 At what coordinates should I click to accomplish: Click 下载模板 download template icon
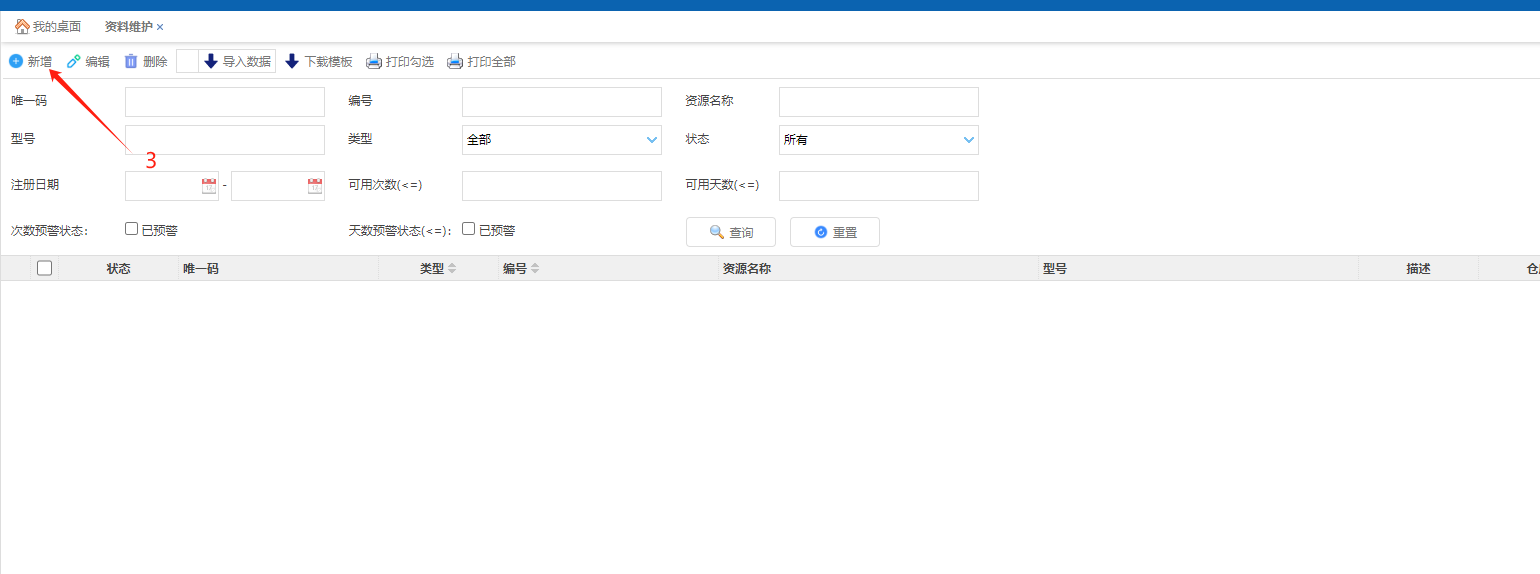point(292,61)
